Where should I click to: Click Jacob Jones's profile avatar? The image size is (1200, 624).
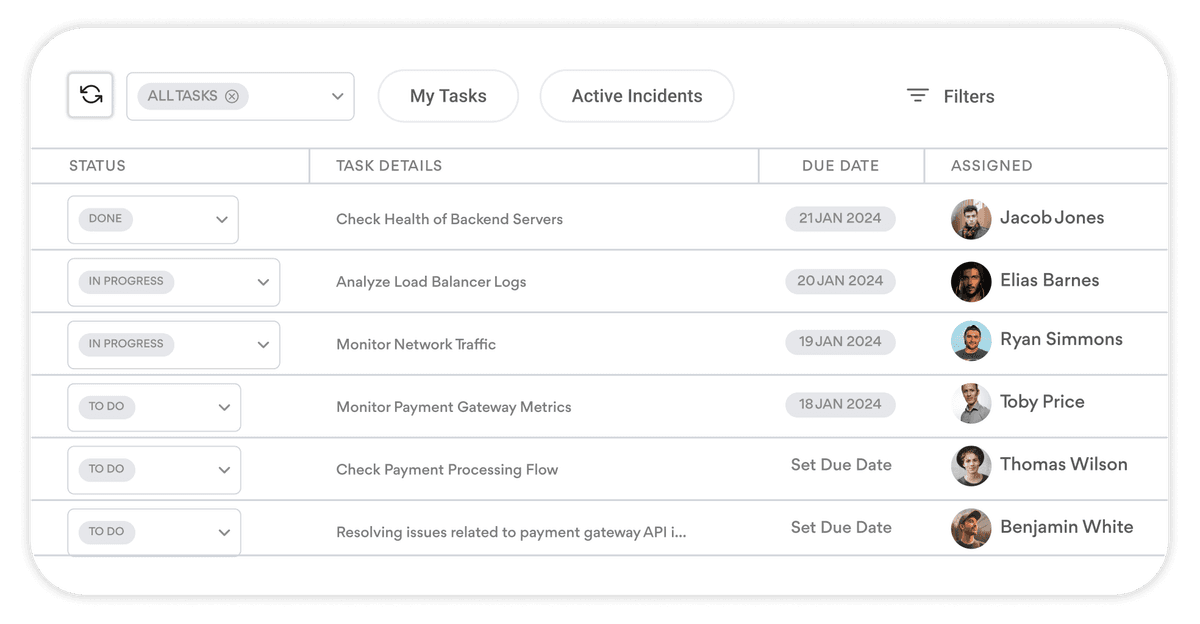tap(970, 218)
